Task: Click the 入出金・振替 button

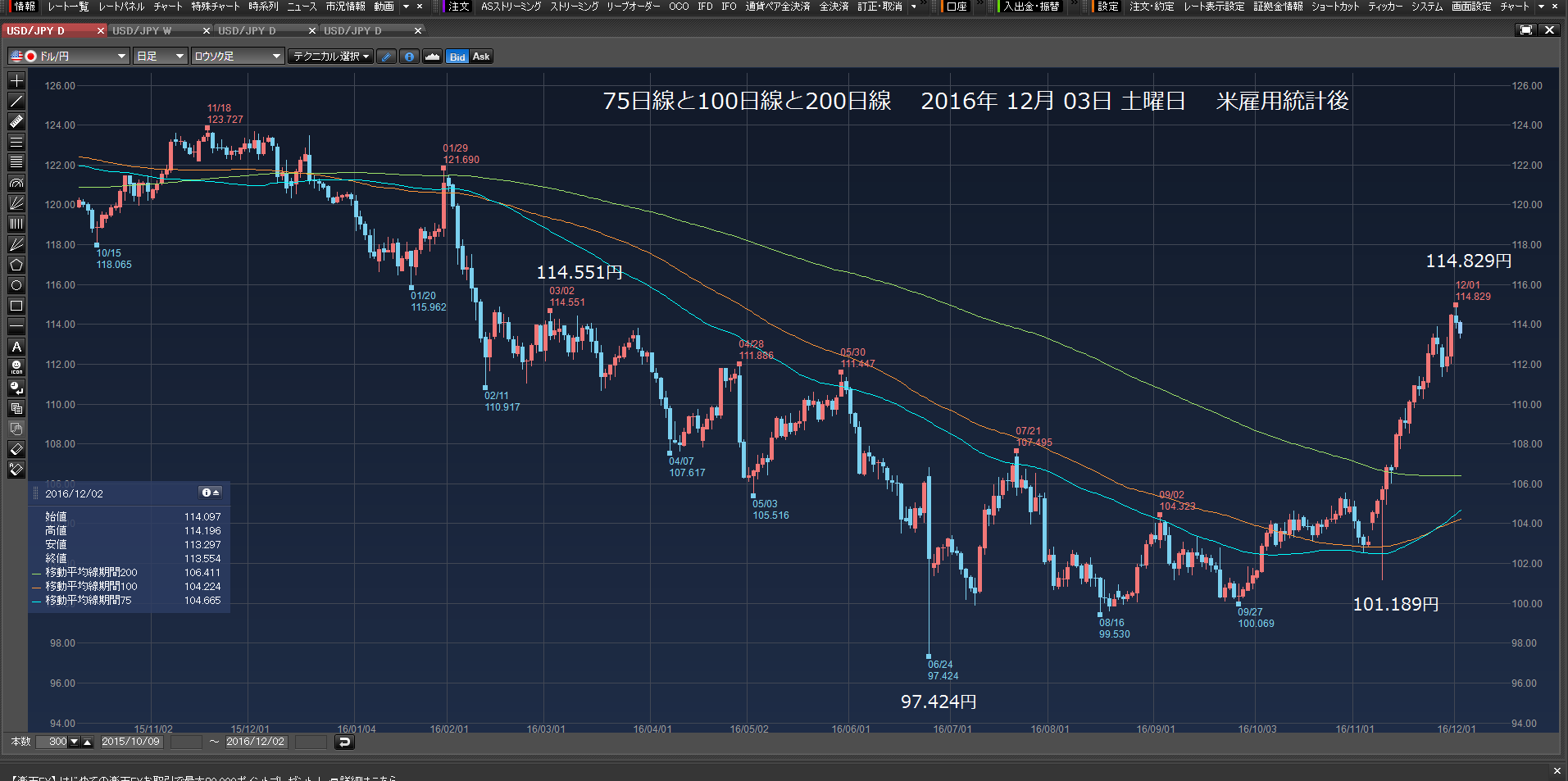Action: [1032, 7]
